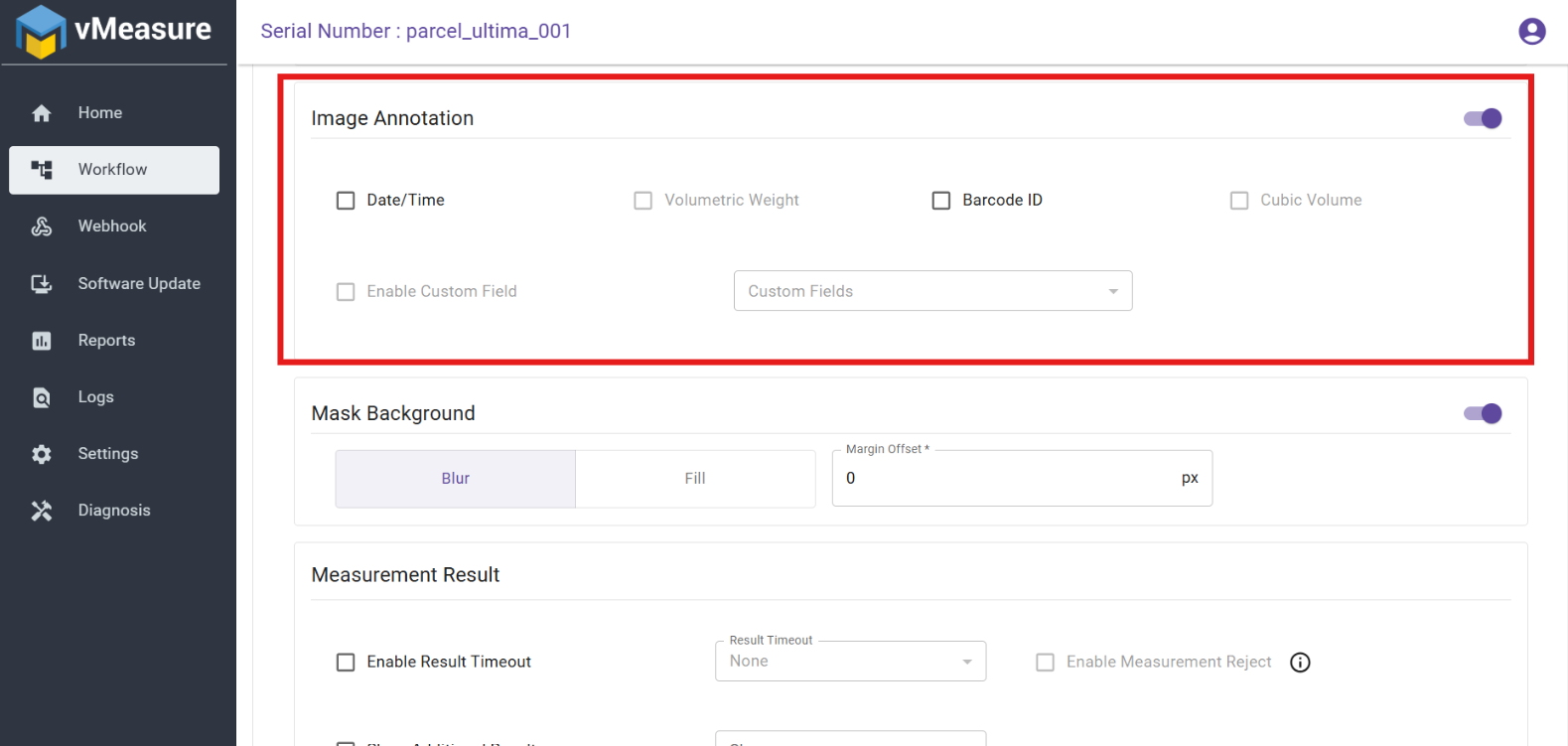
Task: Expand the Result Timeout dropdown
Action: (850, 662)
